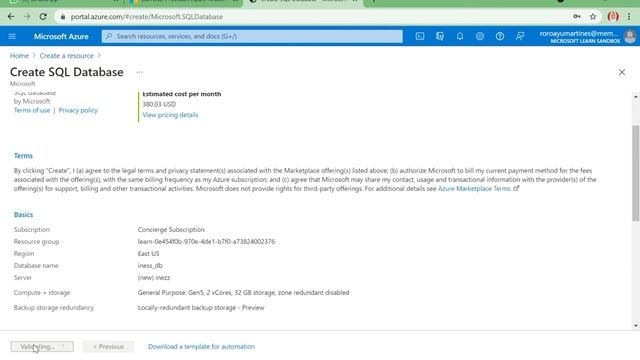
Task: Open the Azure portal hamburger menu
Action: click(x=12, y=36)
